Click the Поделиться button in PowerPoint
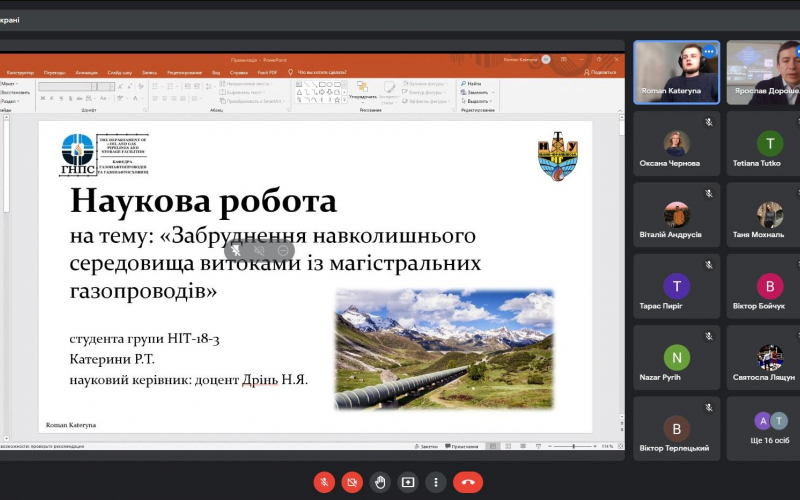This screenshot has height=500, width=800. [601, 72]
